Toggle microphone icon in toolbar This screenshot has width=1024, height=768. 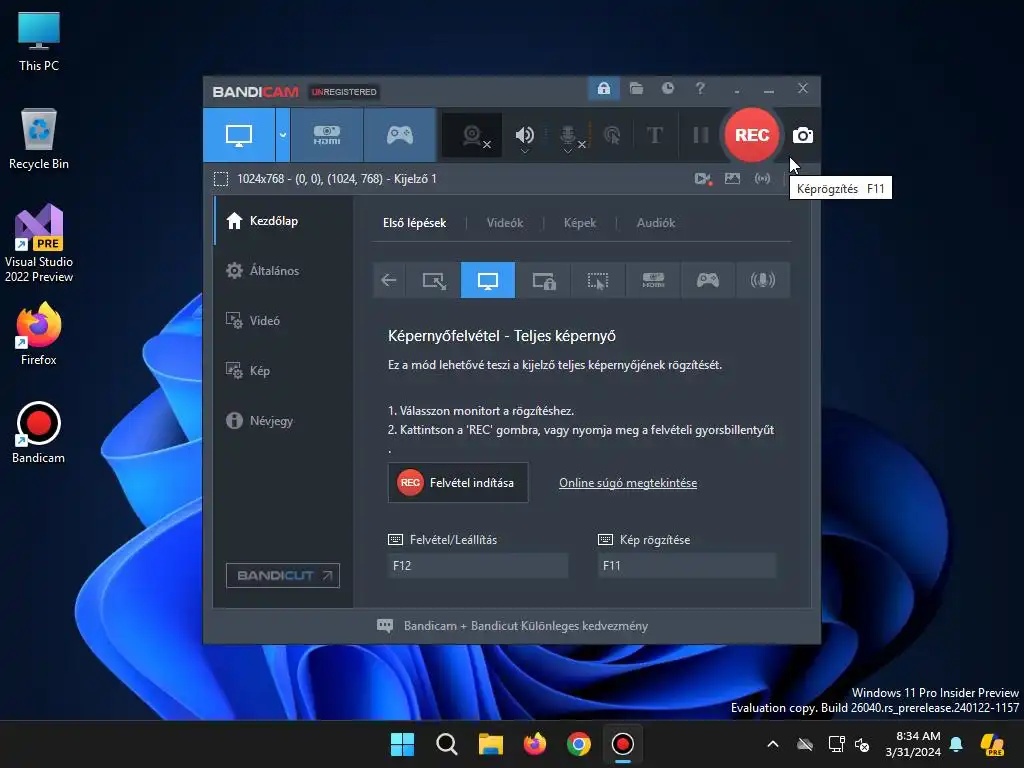(568, 135)
